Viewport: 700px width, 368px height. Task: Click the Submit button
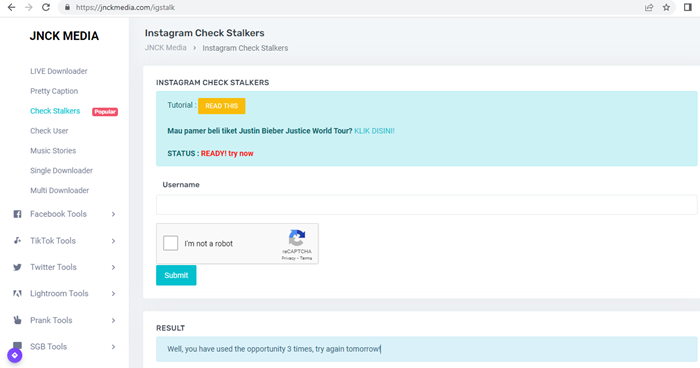(x=176, y=275)
